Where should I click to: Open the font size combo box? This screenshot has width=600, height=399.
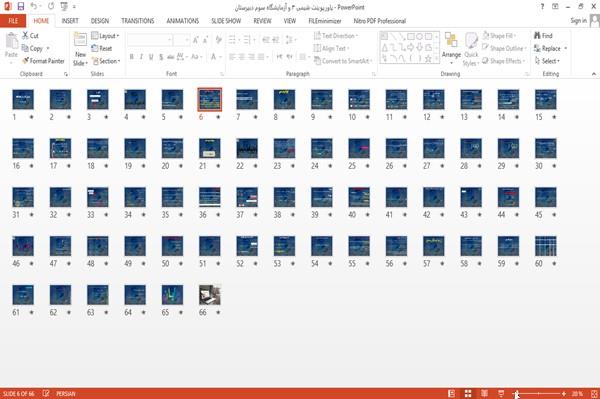(x=181, y=40)
